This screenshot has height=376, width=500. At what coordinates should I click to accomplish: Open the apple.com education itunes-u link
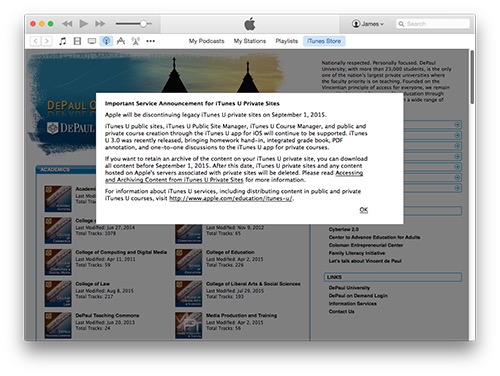[231, 198]
